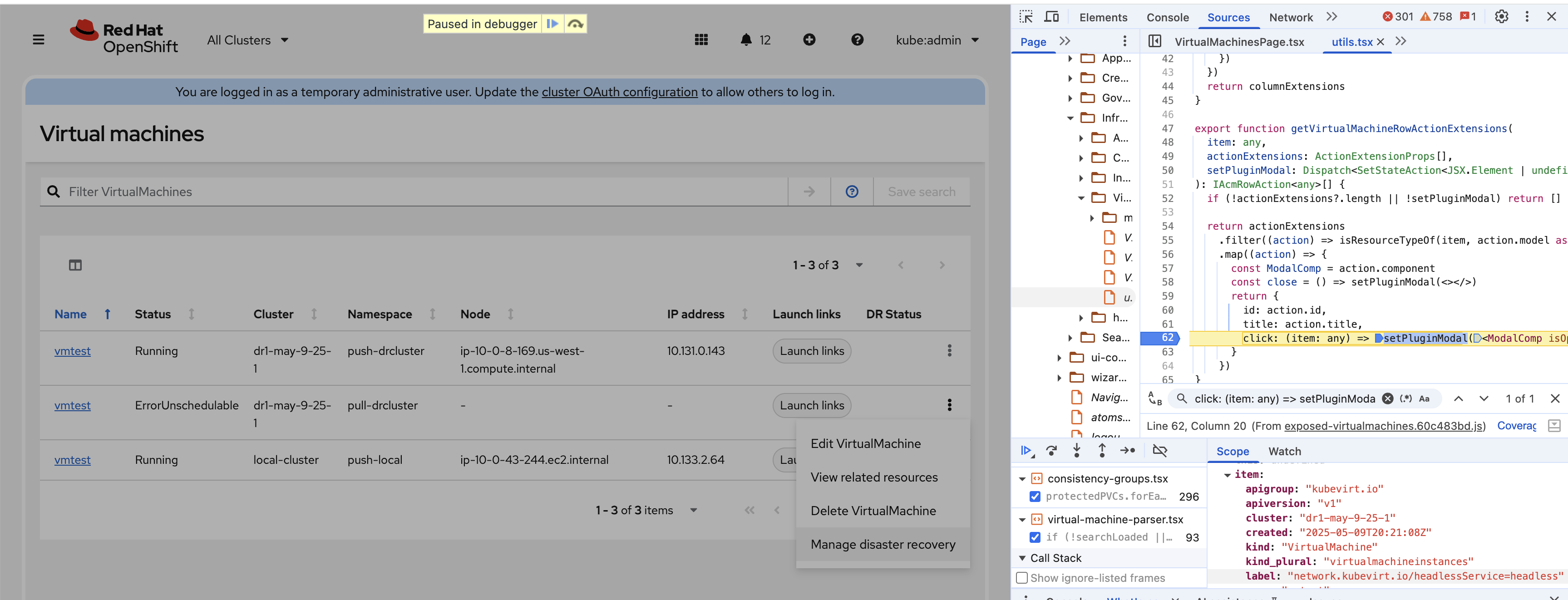1568x600 pixels.
Task: Expand the kube:admin user menu
Action: click(937, 40)
